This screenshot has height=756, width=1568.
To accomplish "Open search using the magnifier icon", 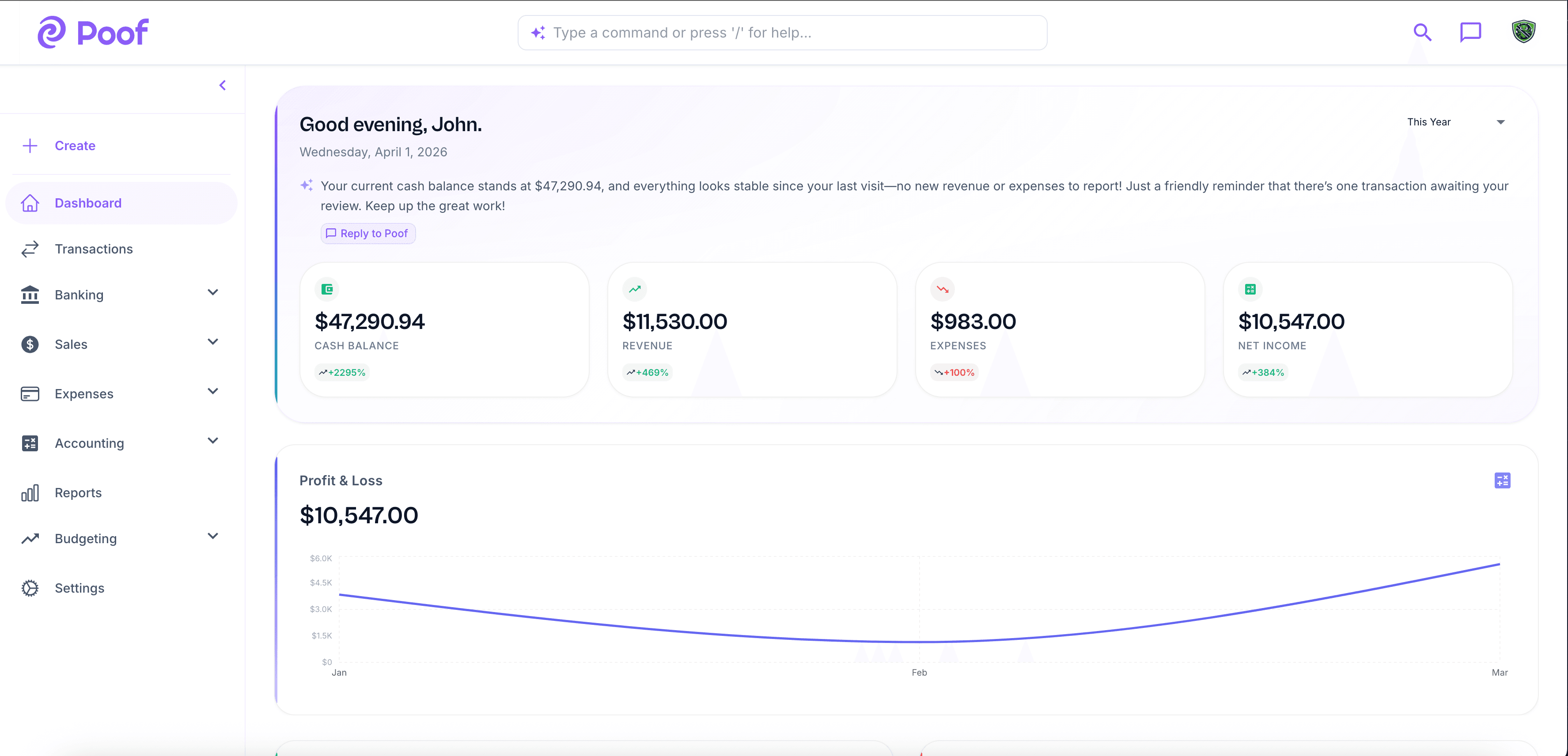I will coord(1422,32).
